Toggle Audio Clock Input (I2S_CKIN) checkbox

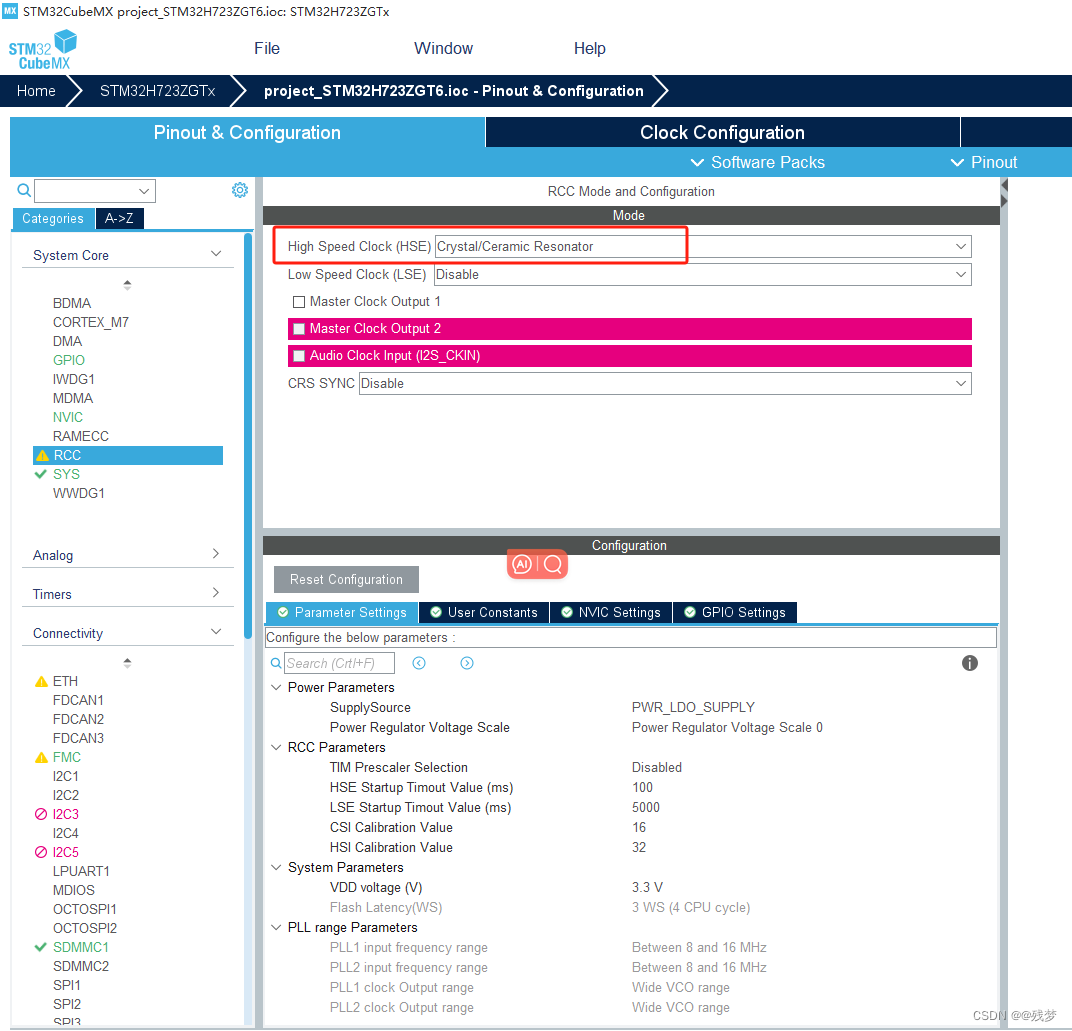point(299,356)
